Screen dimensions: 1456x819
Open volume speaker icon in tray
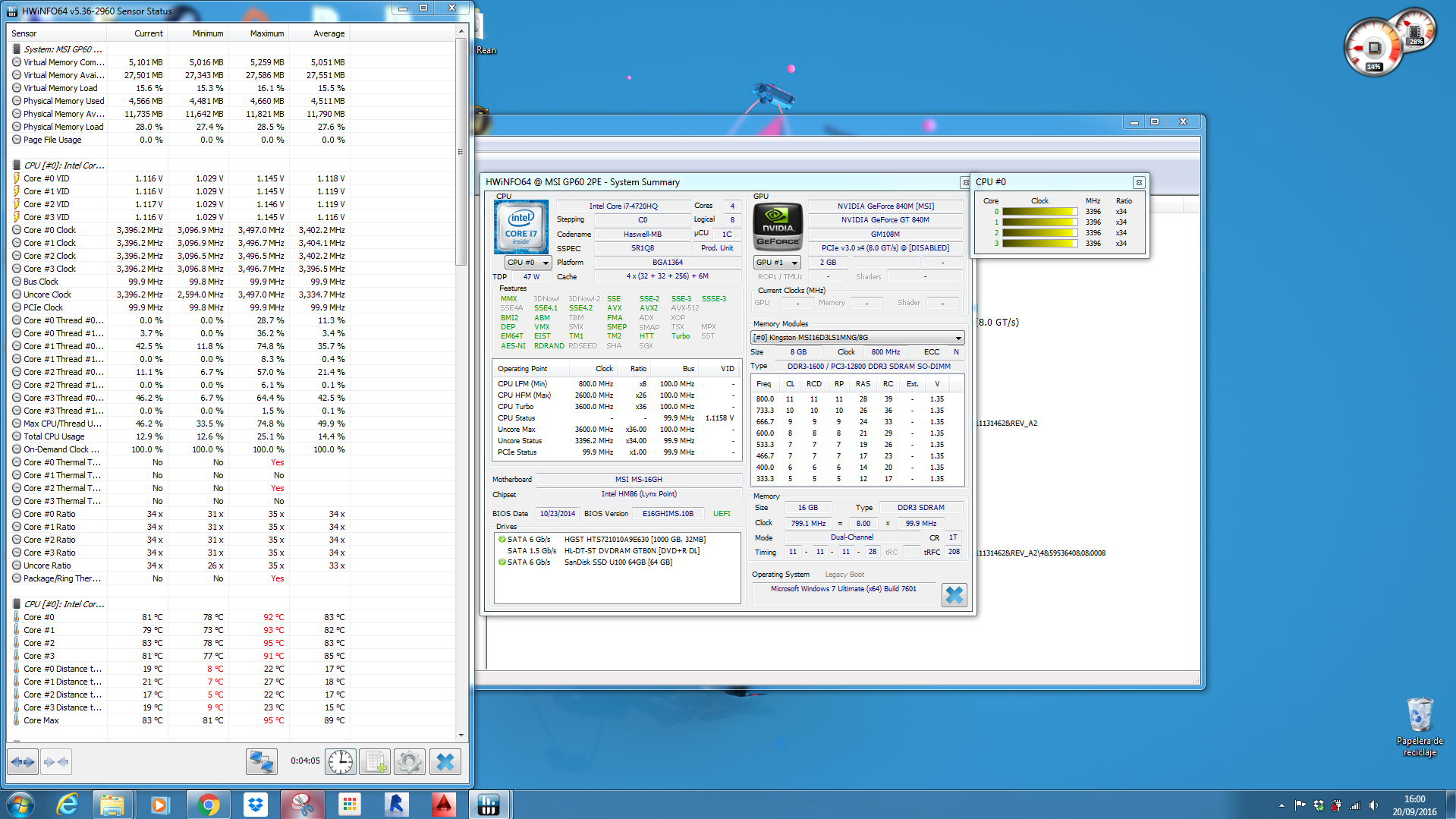pyautogui.click(x=1373, y=805)
